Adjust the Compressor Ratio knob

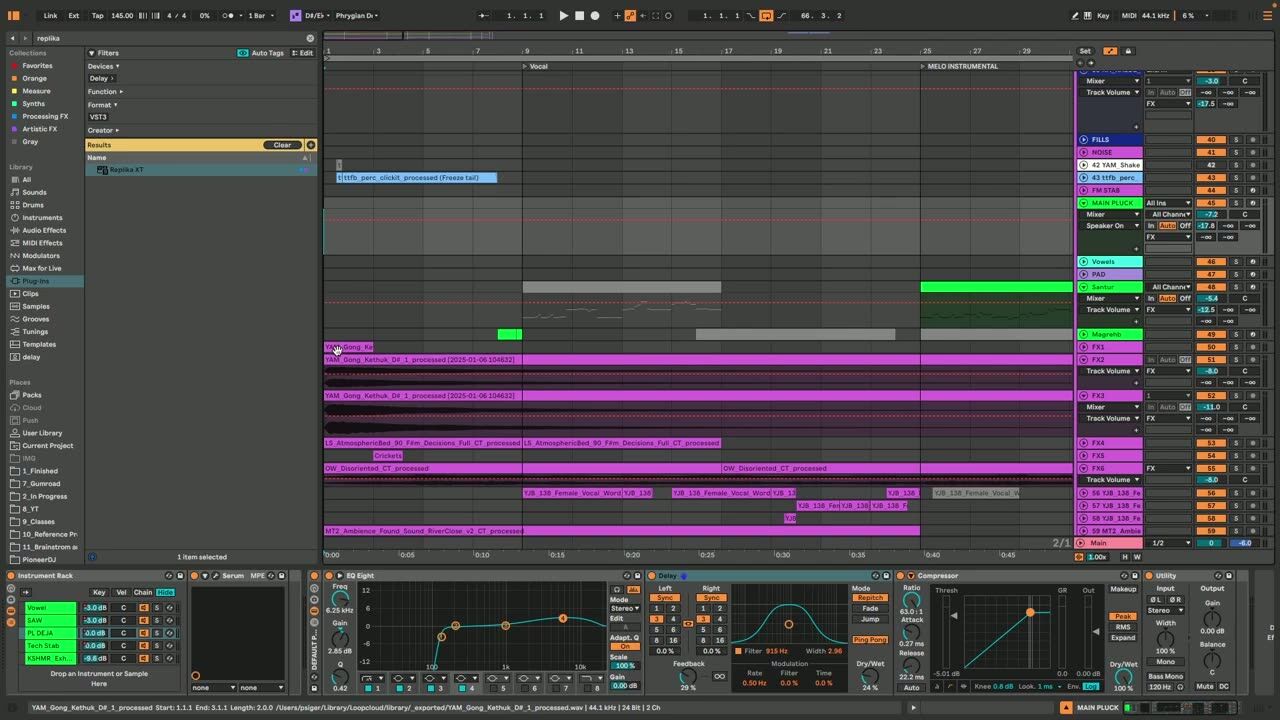[x=911, y=600]
